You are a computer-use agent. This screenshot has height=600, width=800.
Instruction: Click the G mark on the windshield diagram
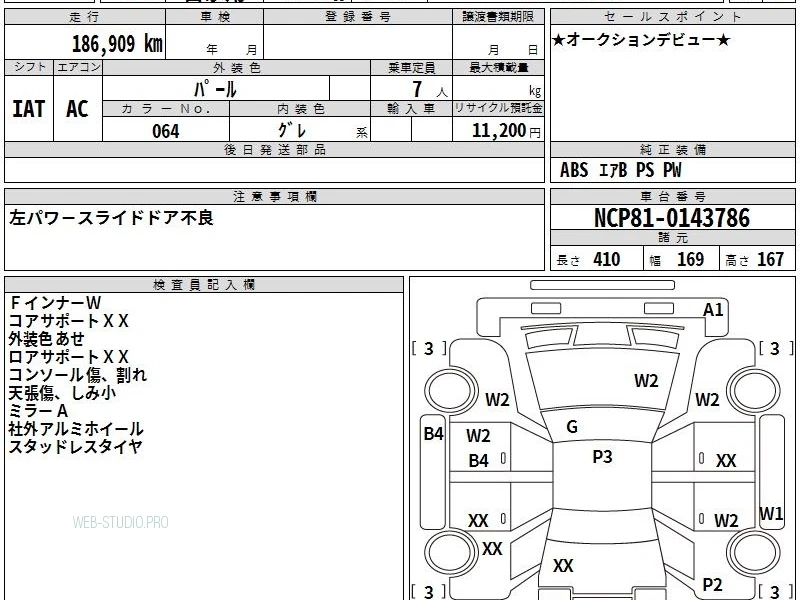(x=572, y=427)
